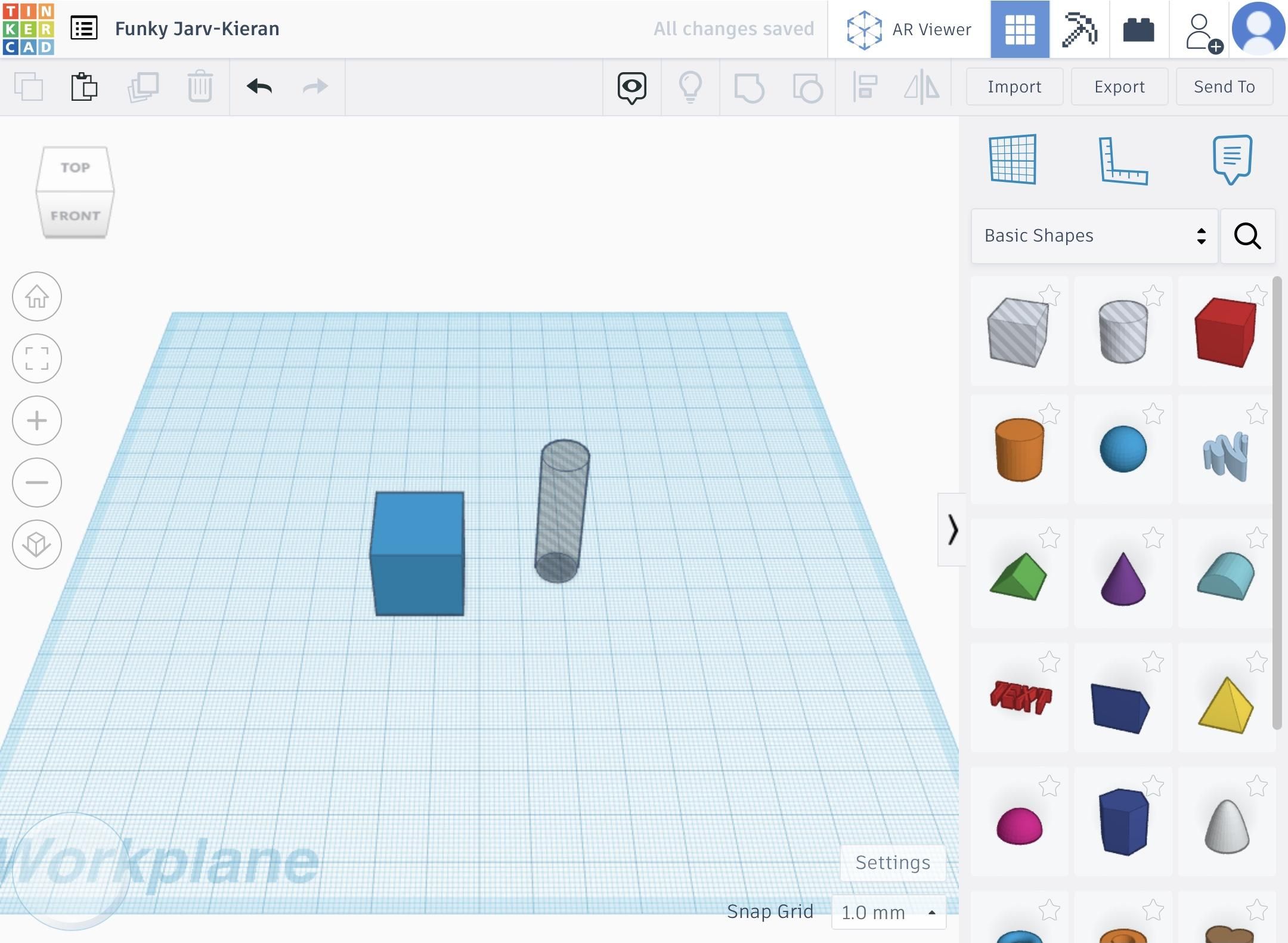Screen dimensions: 1288x943
Task: Toggle the Show All Hidden Objects light bulb
Action: (x=690, y=86)
